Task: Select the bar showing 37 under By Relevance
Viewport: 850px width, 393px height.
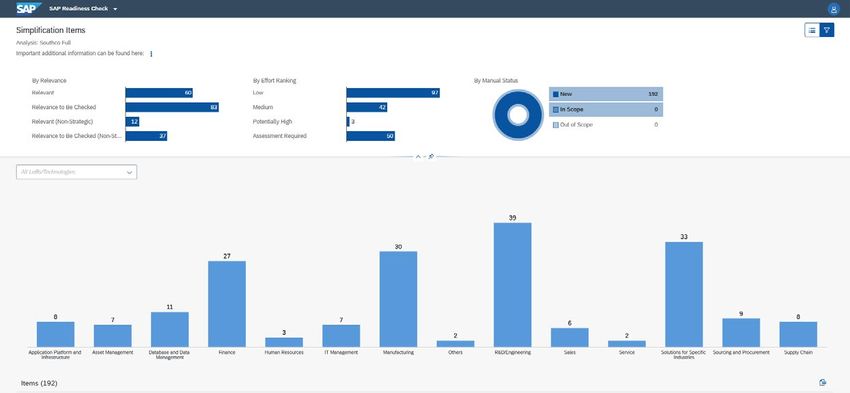Action: point(146,136)
